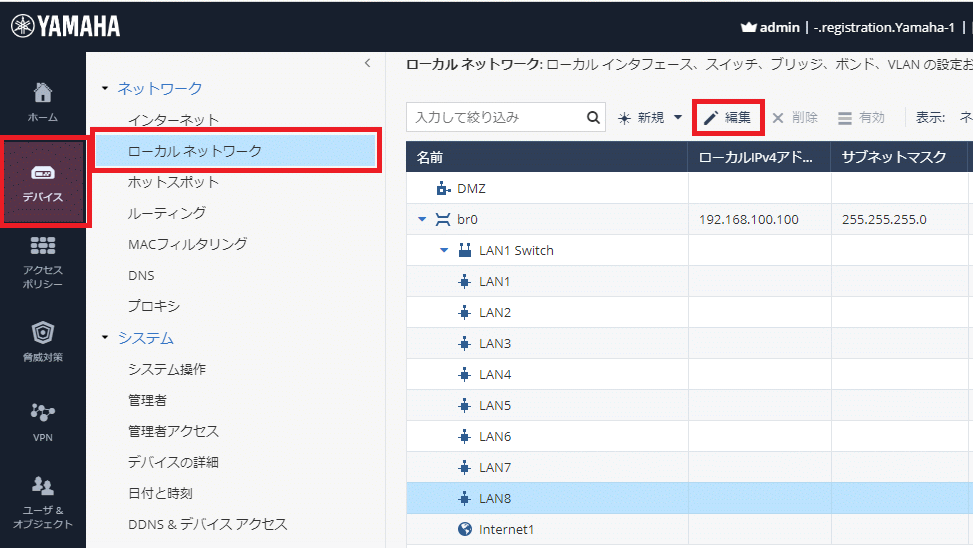973x550 pixels.
Task: Open the New dropdown menu
Action: [x=650, y=118]
